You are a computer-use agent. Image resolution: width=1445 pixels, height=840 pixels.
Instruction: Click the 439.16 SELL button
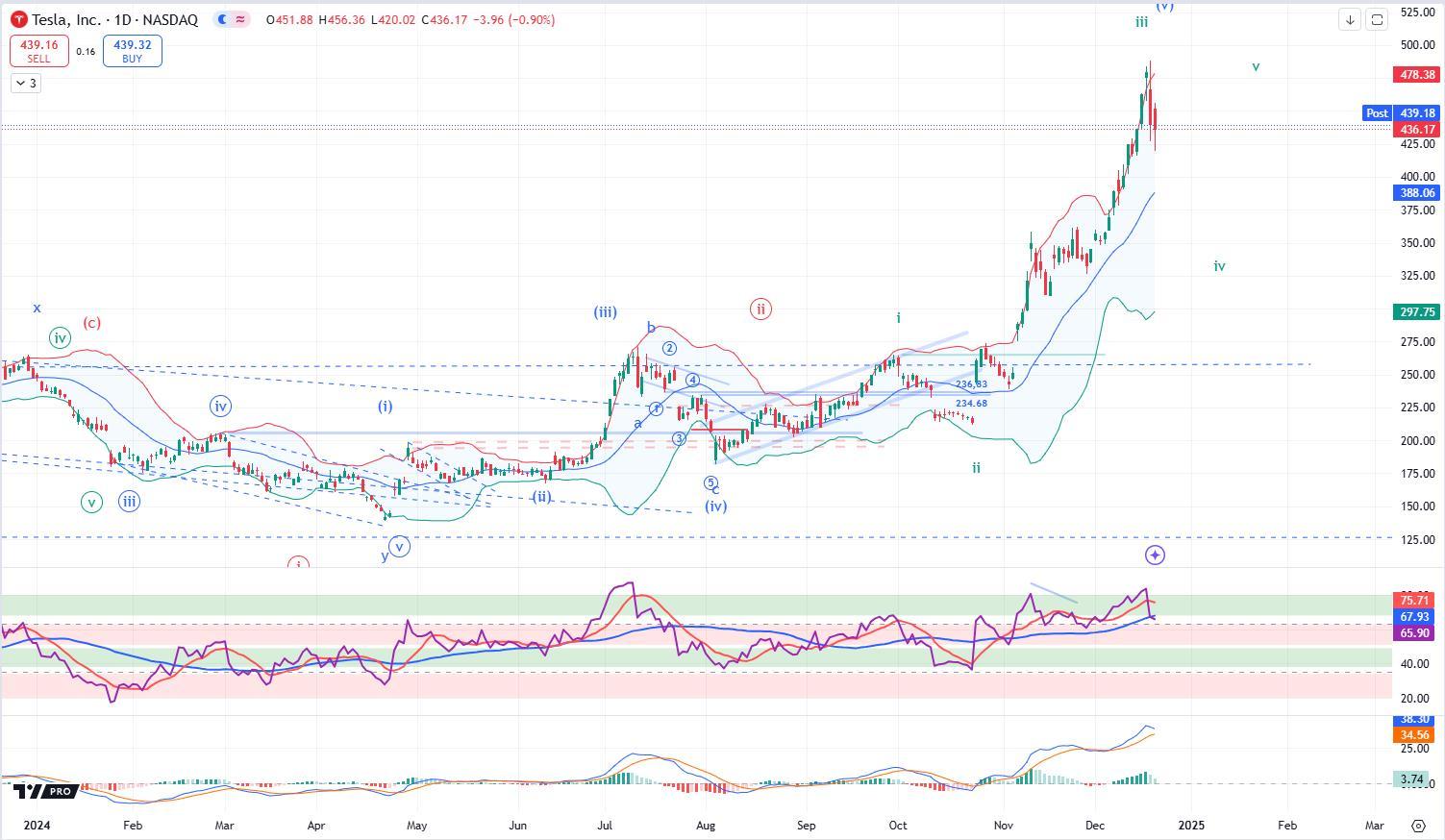point(38,51)
